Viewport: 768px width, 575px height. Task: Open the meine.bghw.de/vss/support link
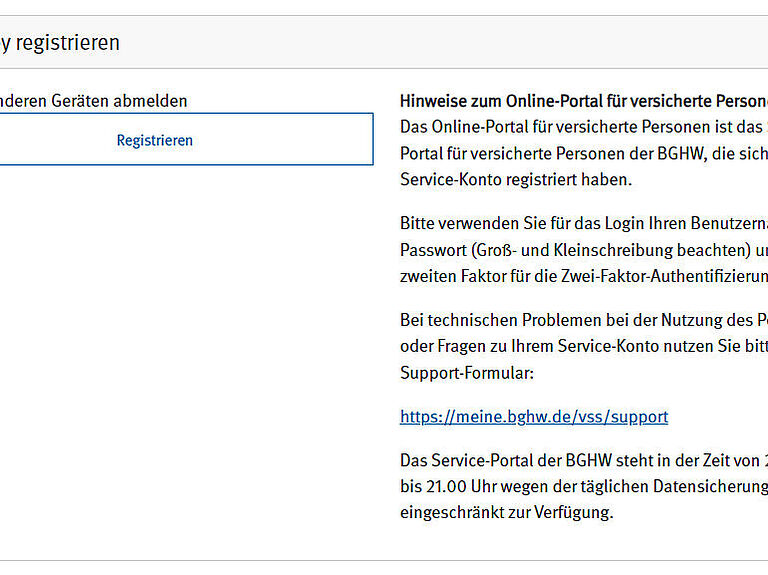(533, 417)
